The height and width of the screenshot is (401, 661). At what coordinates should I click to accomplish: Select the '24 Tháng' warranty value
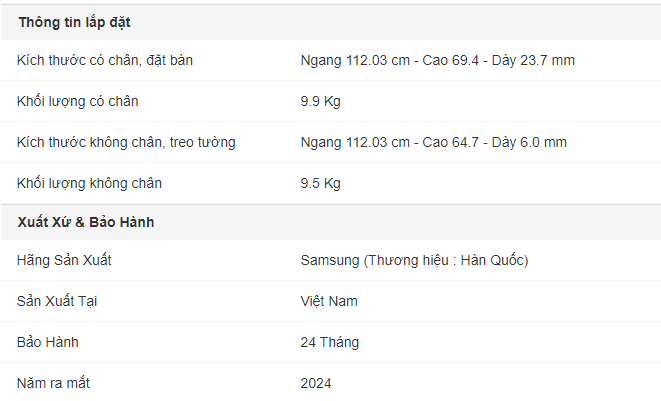330,342
